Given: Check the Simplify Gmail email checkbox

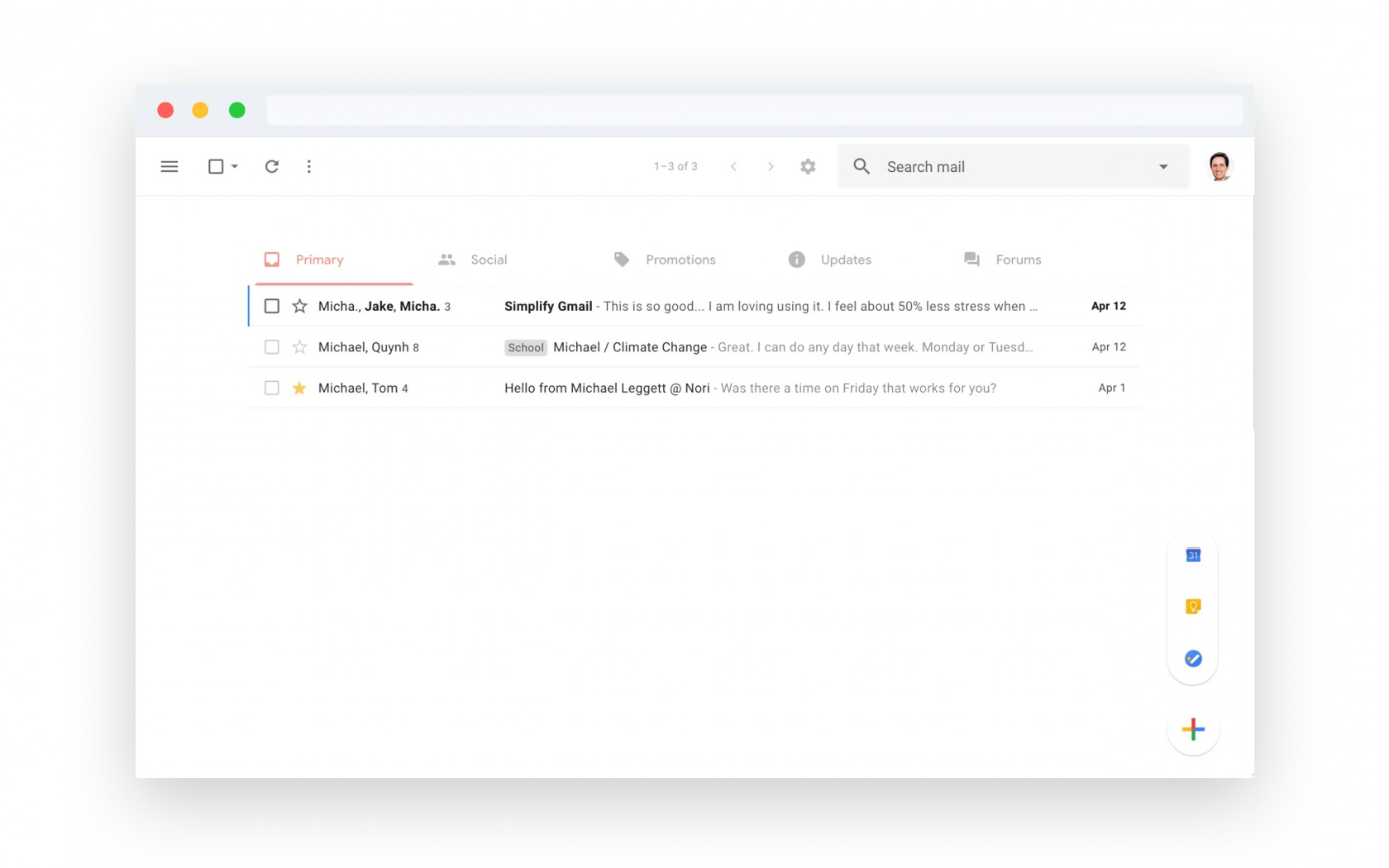Looking at the screenshot, I should (271, 306).
